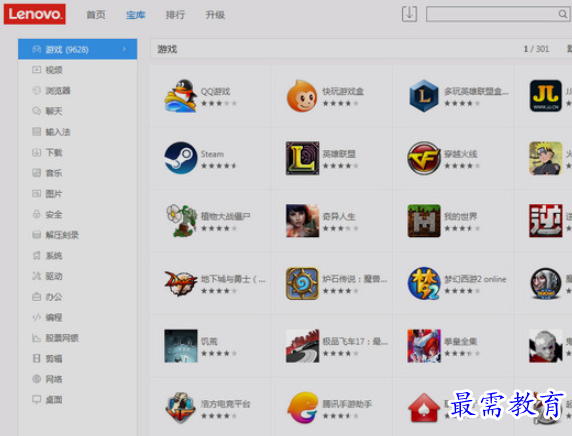The height and width of the screenshot is (436, 572).
Task: Open the 地下城与勇士 DNF icon
Action: [x=181, y=283]
